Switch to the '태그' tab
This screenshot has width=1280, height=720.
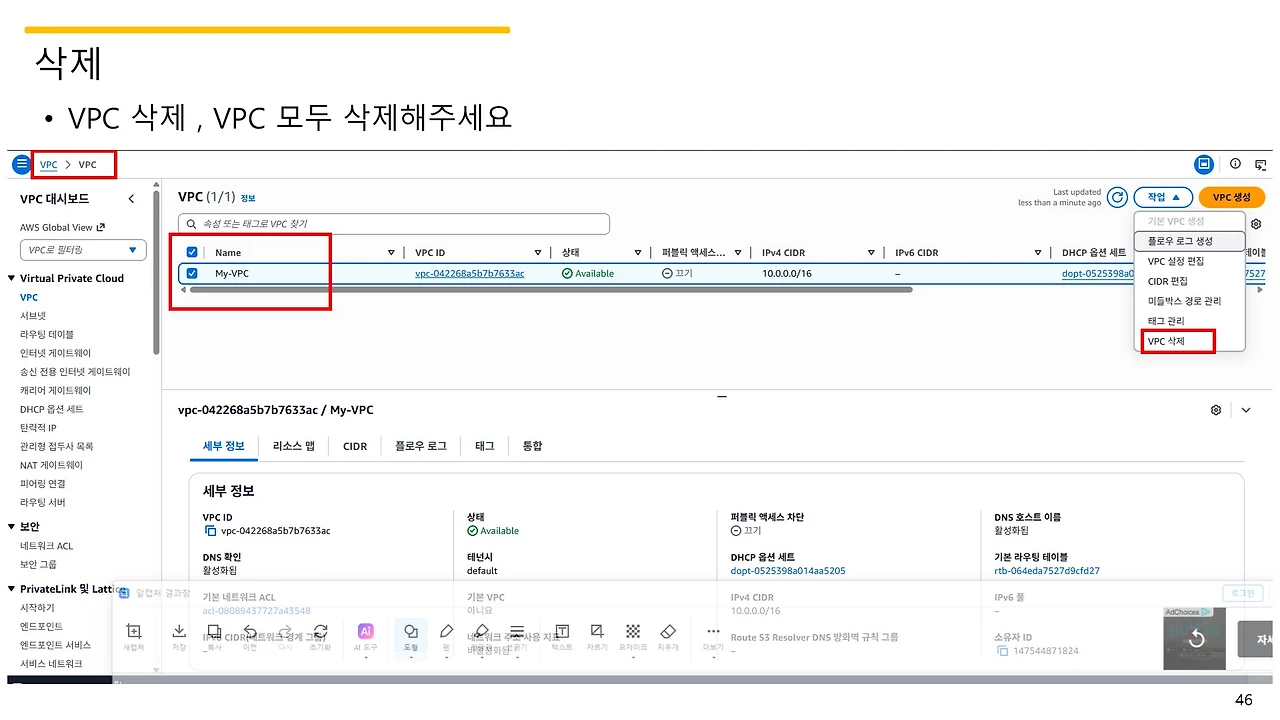tap(484, 446)
